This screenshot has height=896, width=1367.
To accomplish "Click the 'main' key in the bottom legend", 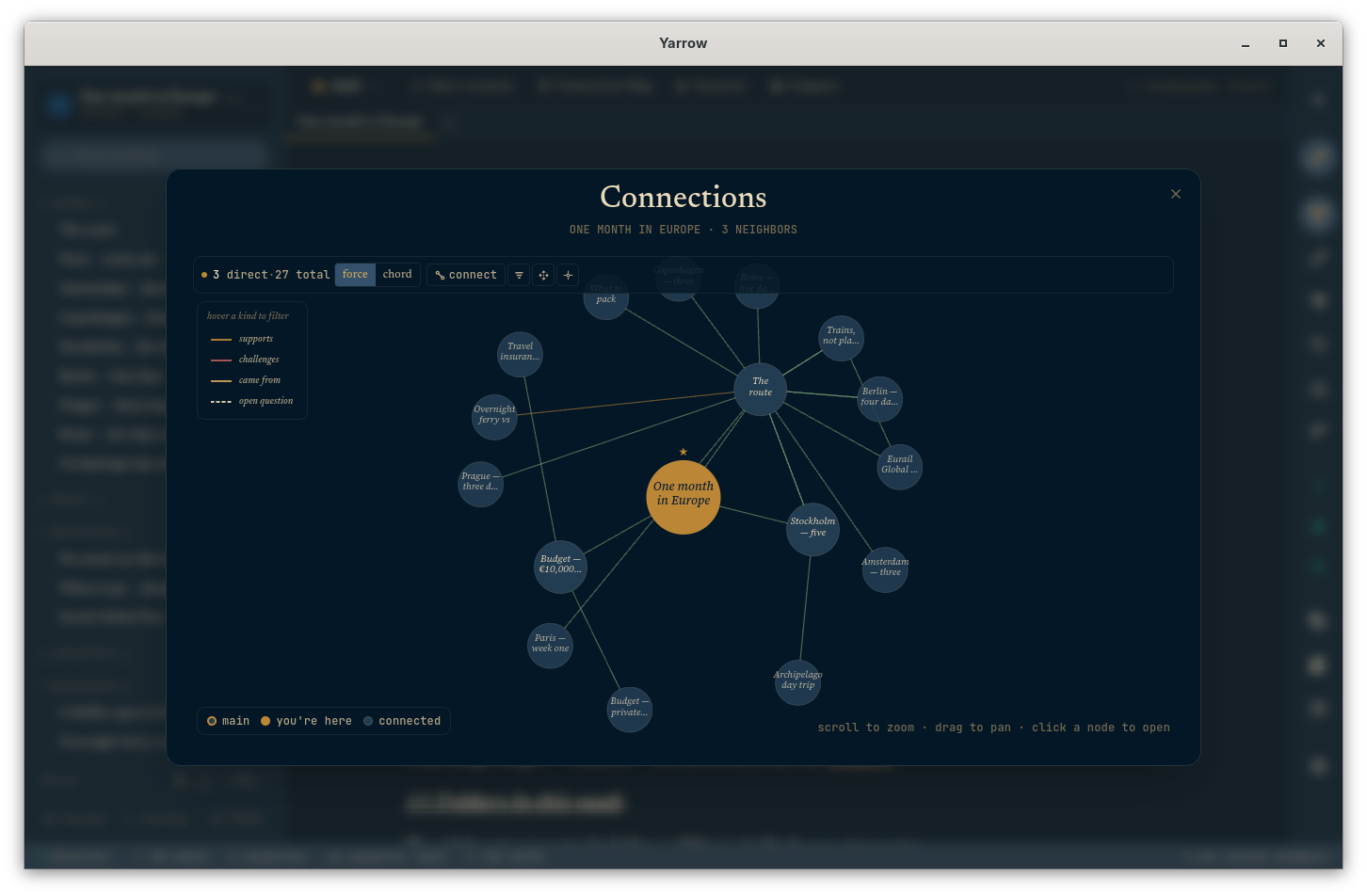I will (228, 721).
